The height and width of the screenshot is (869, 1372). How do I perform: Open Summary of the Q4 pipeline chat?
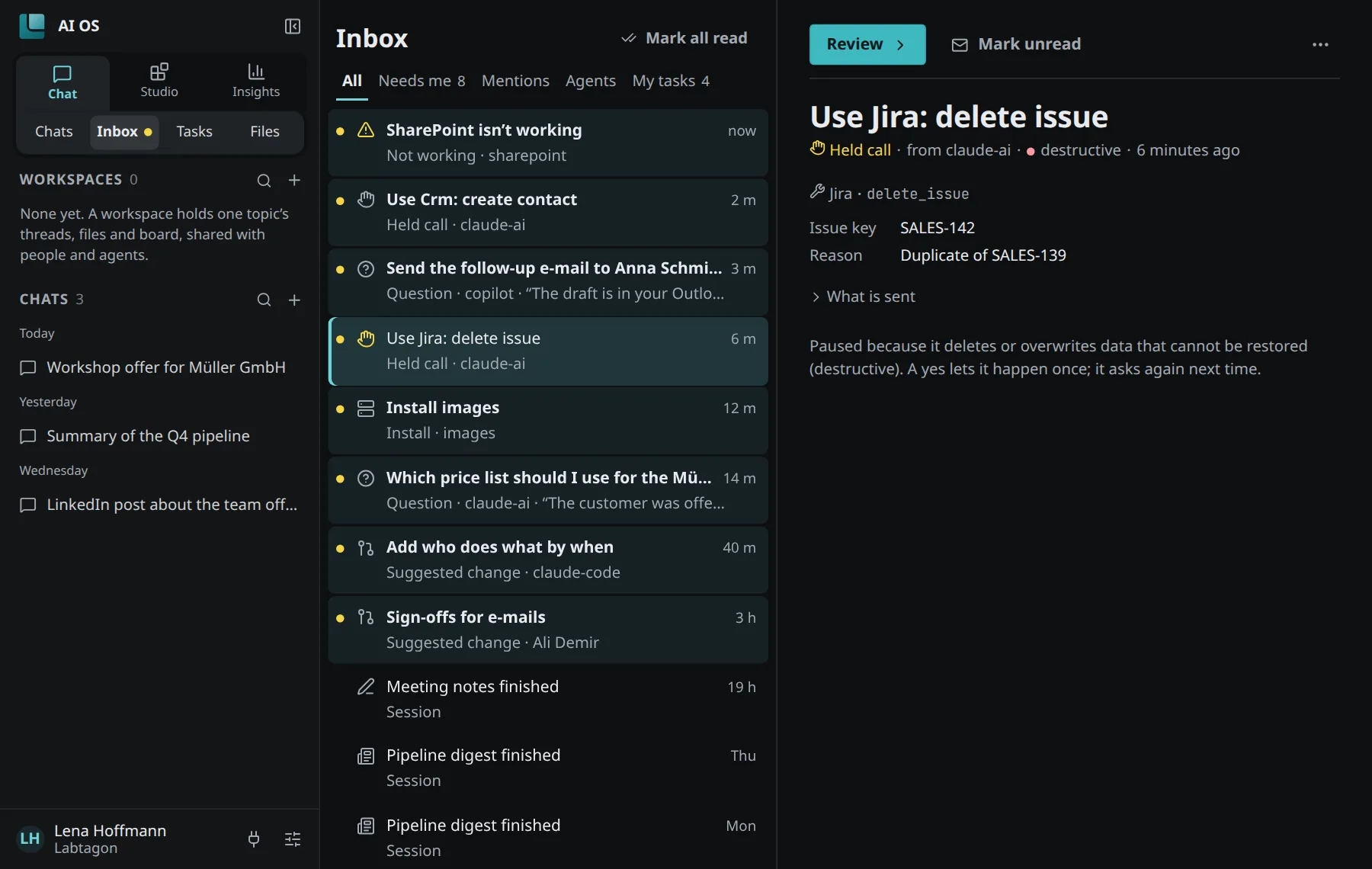[x=159, y=436]
